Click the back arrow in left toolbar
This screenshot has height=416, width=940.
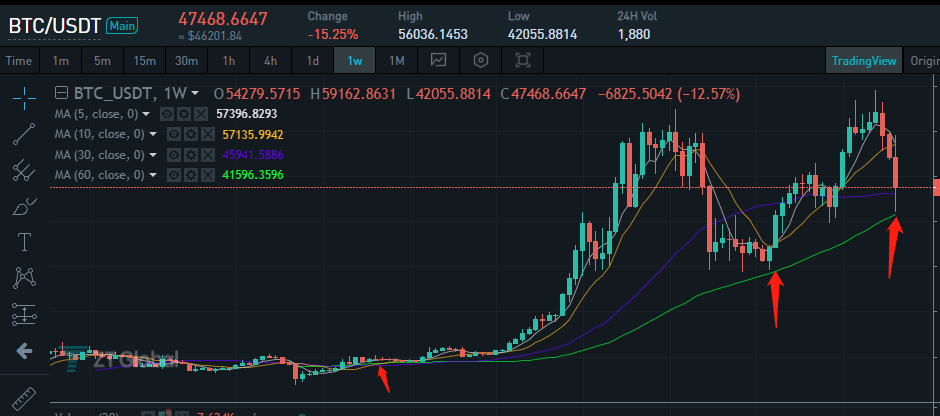tap(24, 351)
